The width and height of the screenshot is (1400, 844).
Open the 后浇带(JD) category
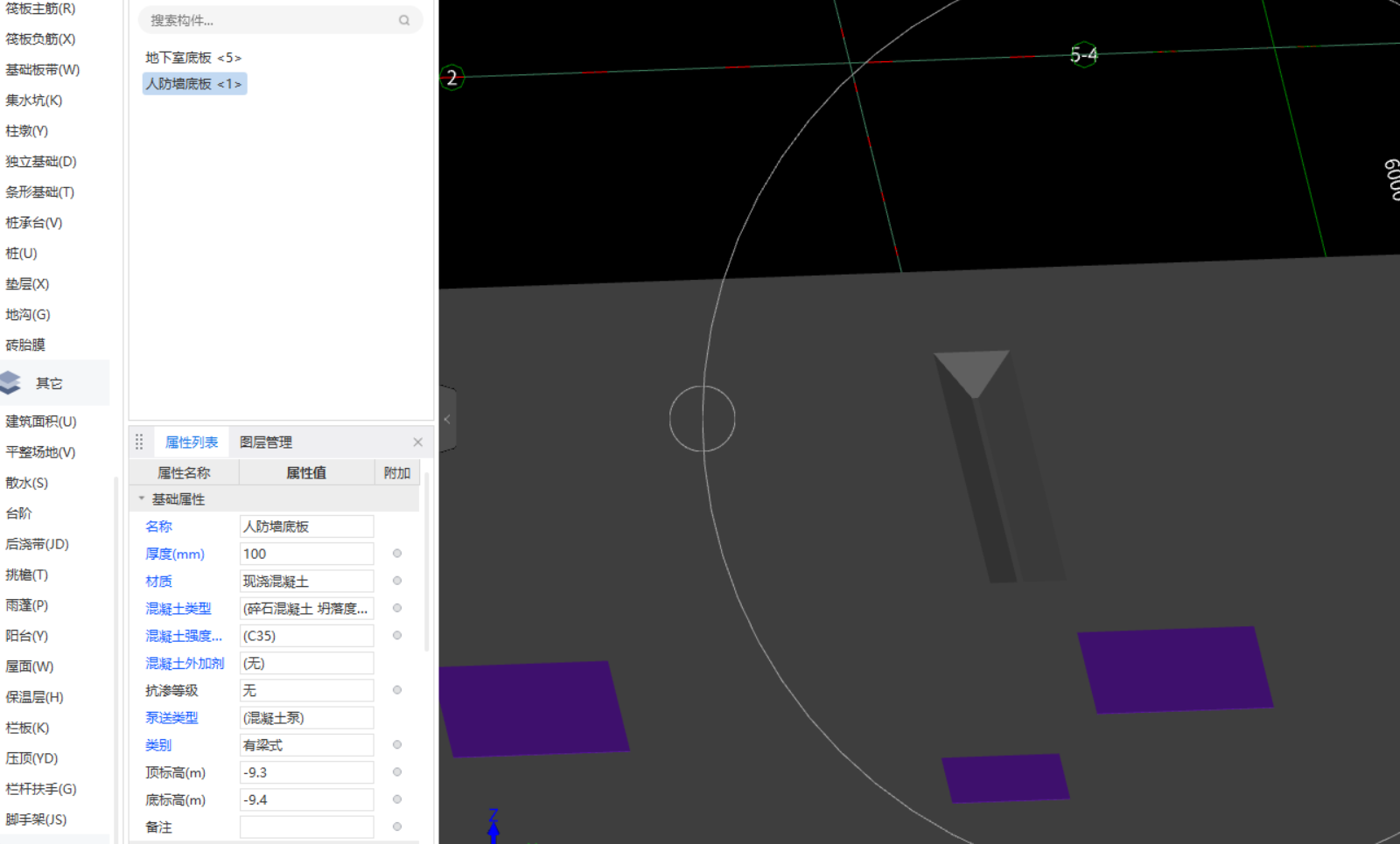[38, 544]
